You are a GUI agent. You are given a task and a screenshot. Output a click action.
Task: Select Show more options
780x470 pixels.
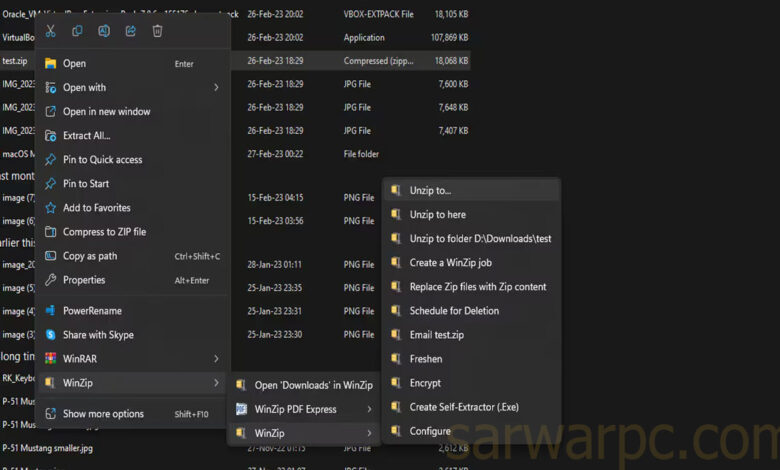click(x=132, y=414)
